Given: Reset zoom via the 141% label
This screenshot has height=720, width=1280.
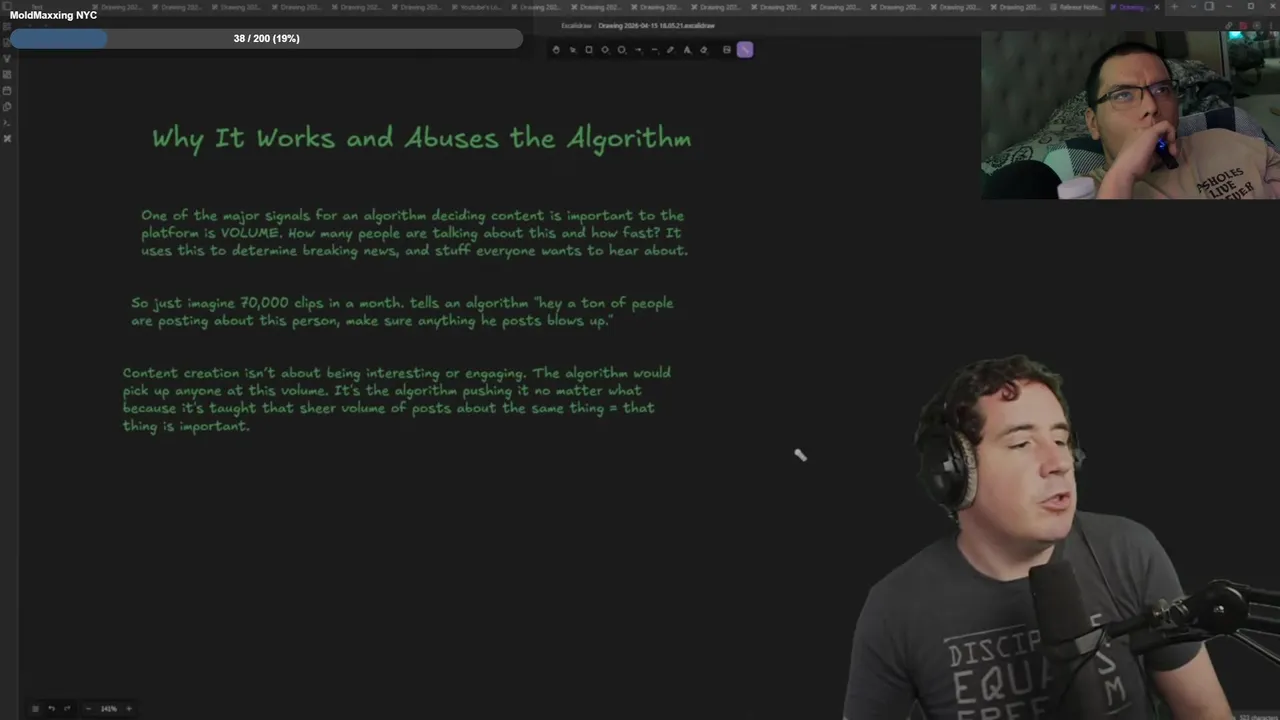Looking at the screenshot, I should (x=108, y=709).
